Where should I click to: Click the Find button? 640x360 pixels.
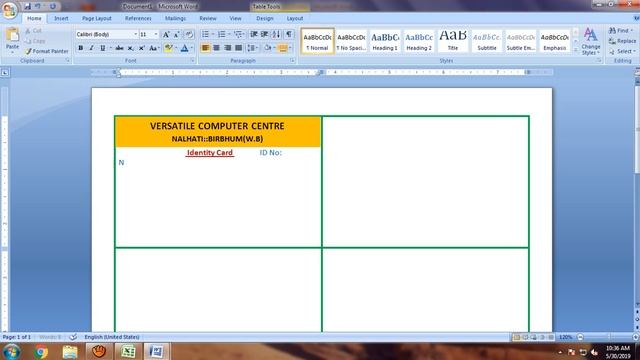(x=620, y=31)
